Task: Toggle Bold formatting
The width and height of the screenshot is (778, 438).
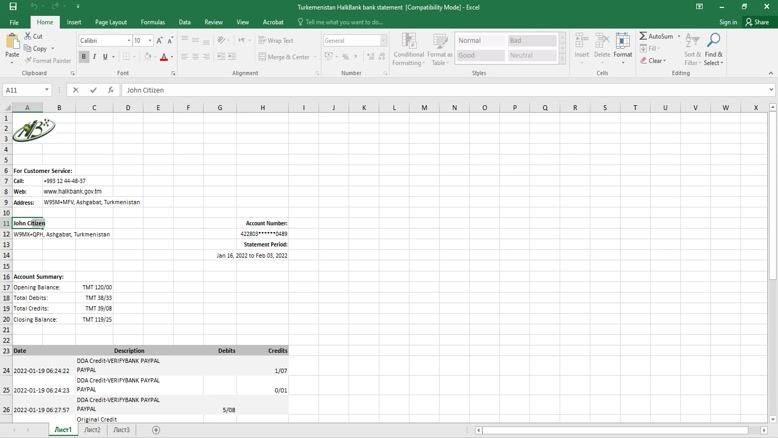Action: [x=84, y=57]
